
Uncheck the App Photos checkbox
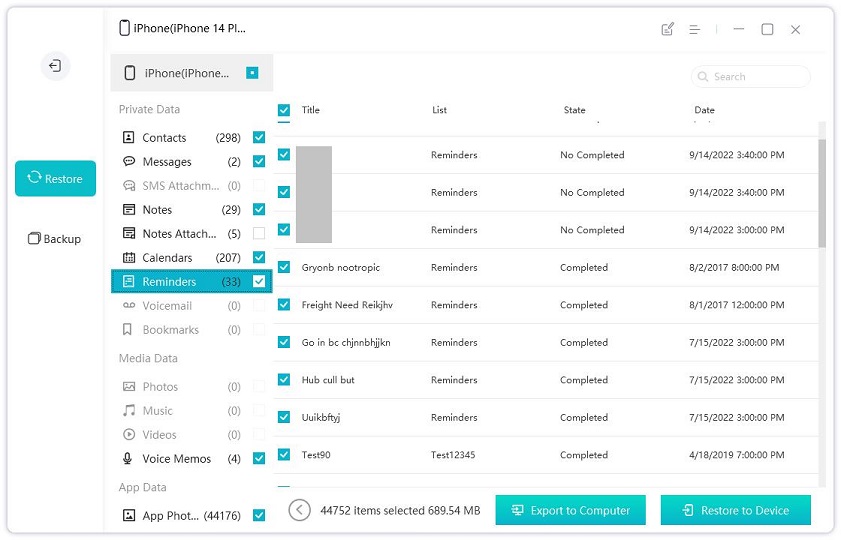259,515
